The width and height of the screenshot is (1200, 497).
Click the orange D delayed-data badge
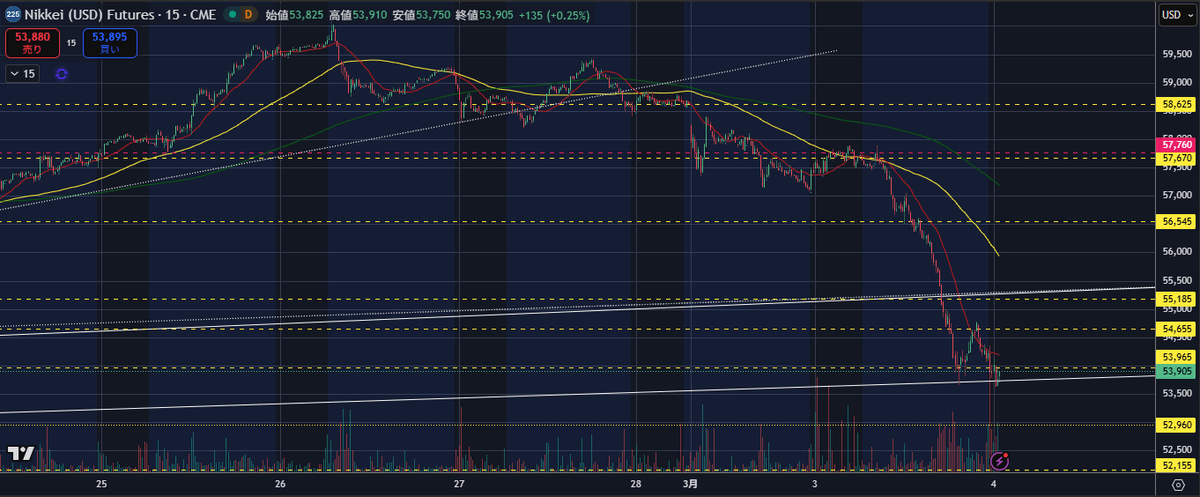pos(249,14)
